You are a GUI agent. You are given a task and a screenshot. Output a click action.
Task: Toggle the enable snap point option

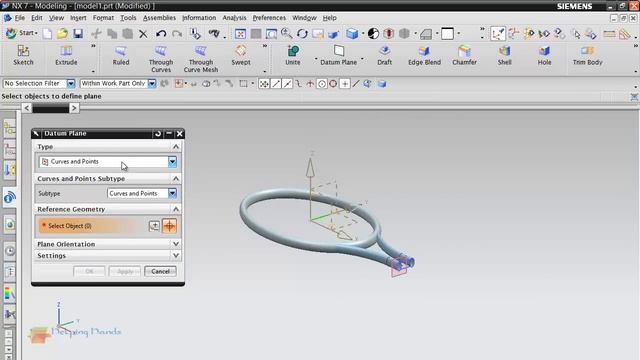coord(264,84)
